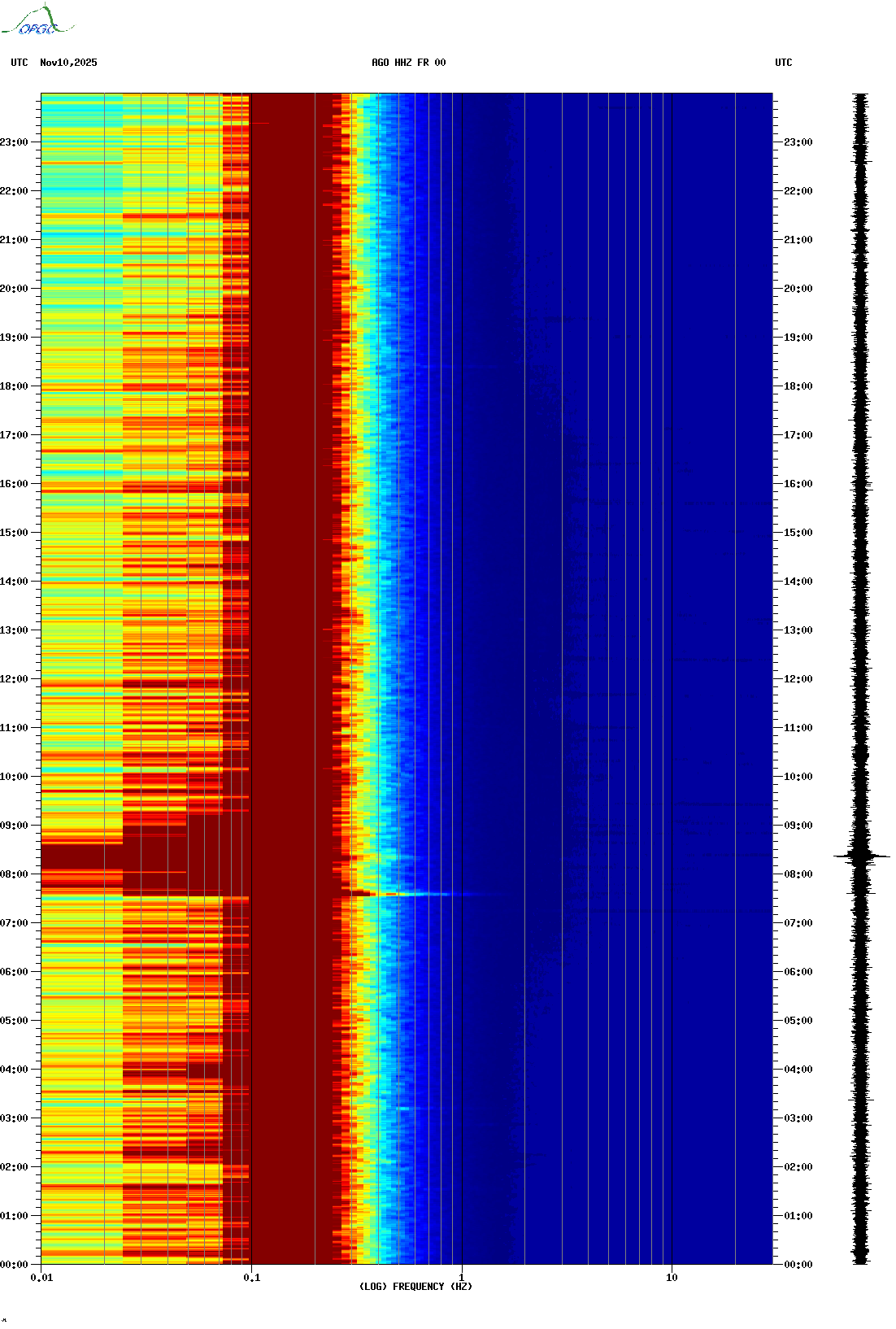Click the bright horizontal streak near 07:30 in spectrogram
The width and height of the screenshot is (896, 1329).
pyautogui.click(x=407, y=895)
